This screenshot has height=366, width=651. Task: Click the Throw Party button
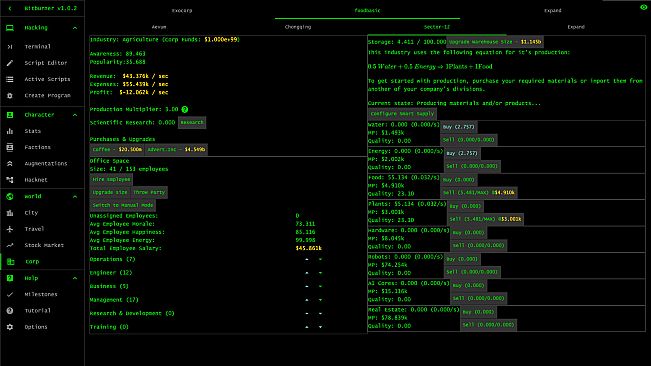click(149, 192)
